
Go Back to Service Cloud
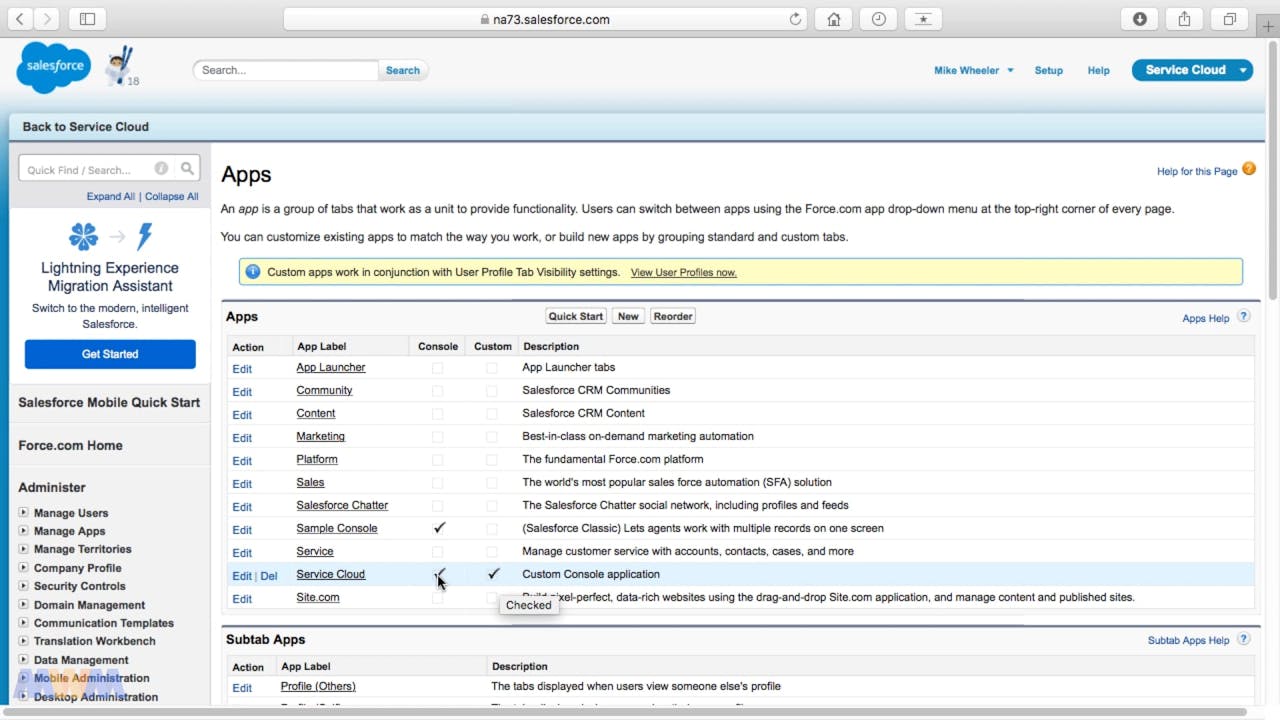pyautogui.click(x=85, y=127)
